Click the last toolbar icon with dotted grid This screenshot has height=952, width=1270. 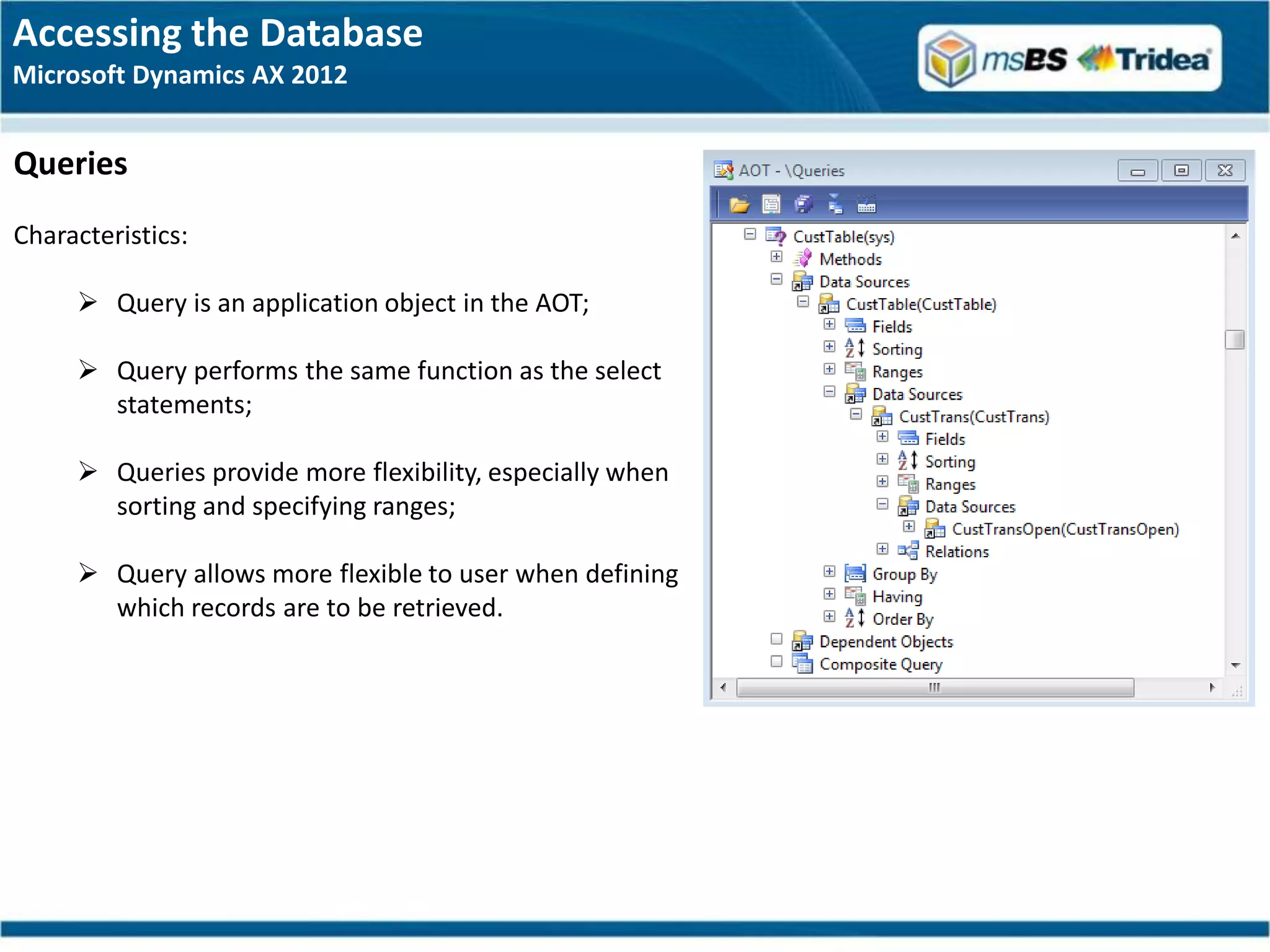(x=866, y=205)
